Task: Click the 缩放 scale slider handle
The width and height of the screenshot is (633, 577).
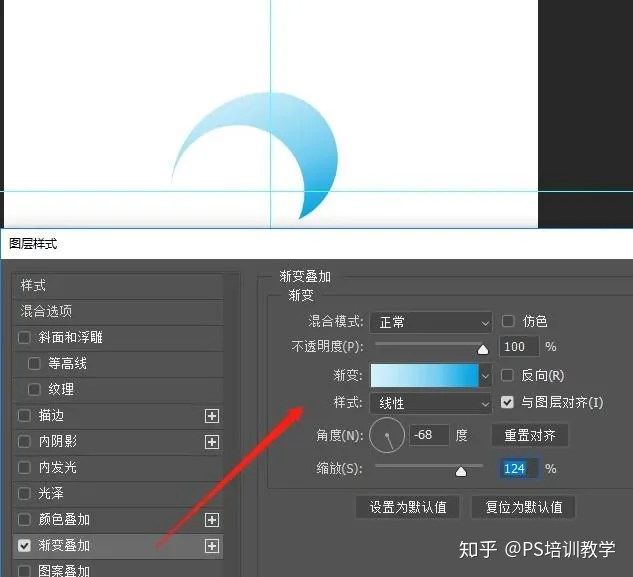Action: click(461, 471)
